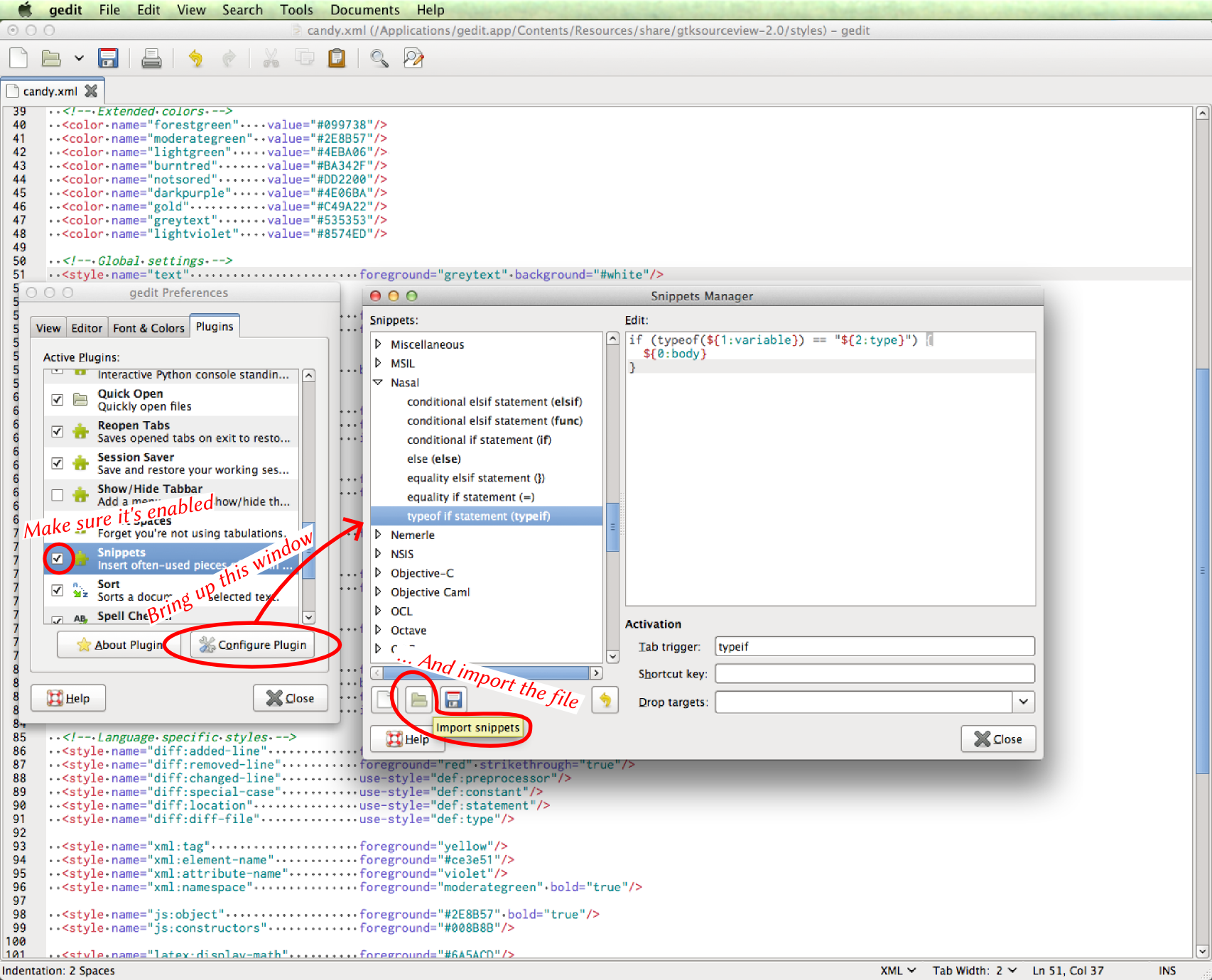This screenshot has height=980, width=1212.
Task: Click the Configure Plugin button
Action: 253,645
